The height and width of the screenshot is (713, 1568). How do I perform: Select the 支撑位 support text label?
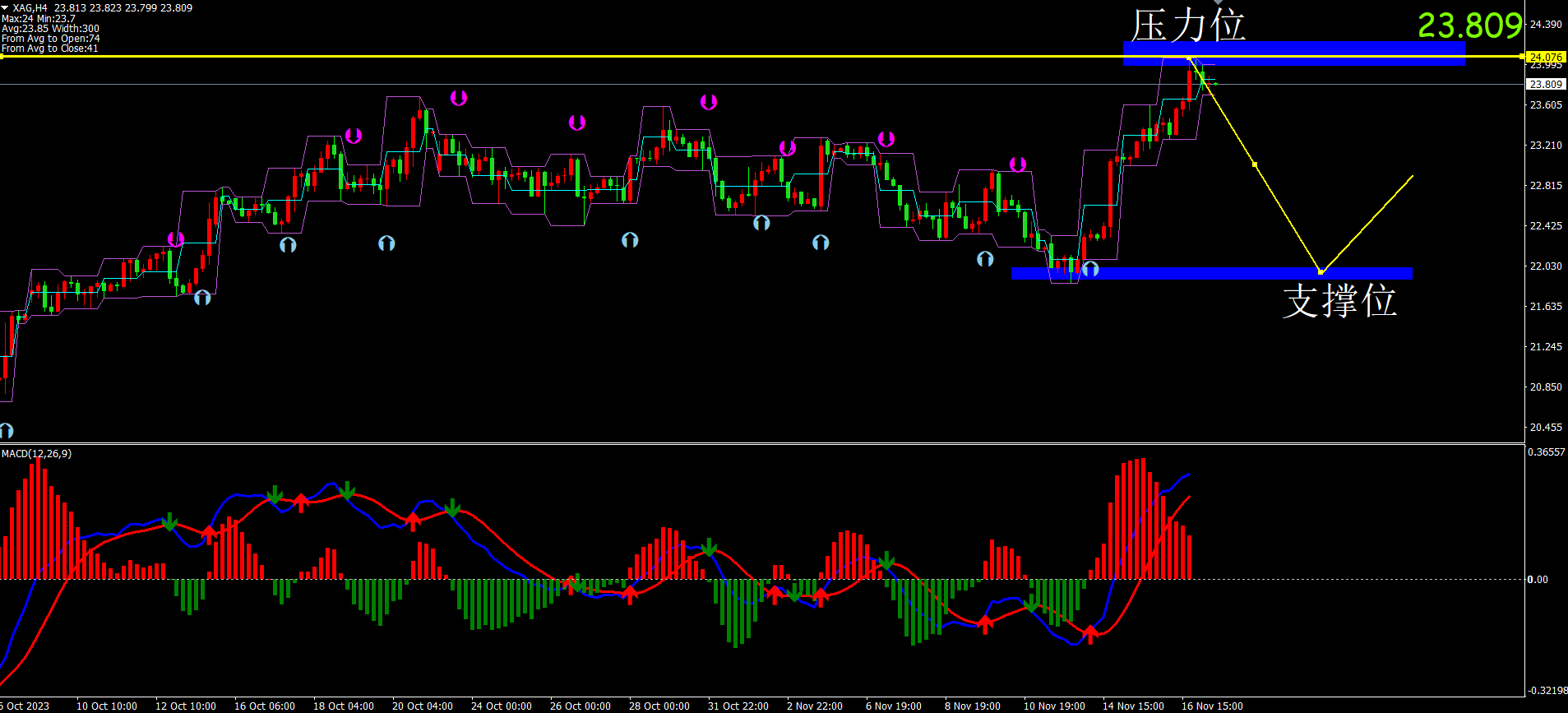click(1339, 301)
